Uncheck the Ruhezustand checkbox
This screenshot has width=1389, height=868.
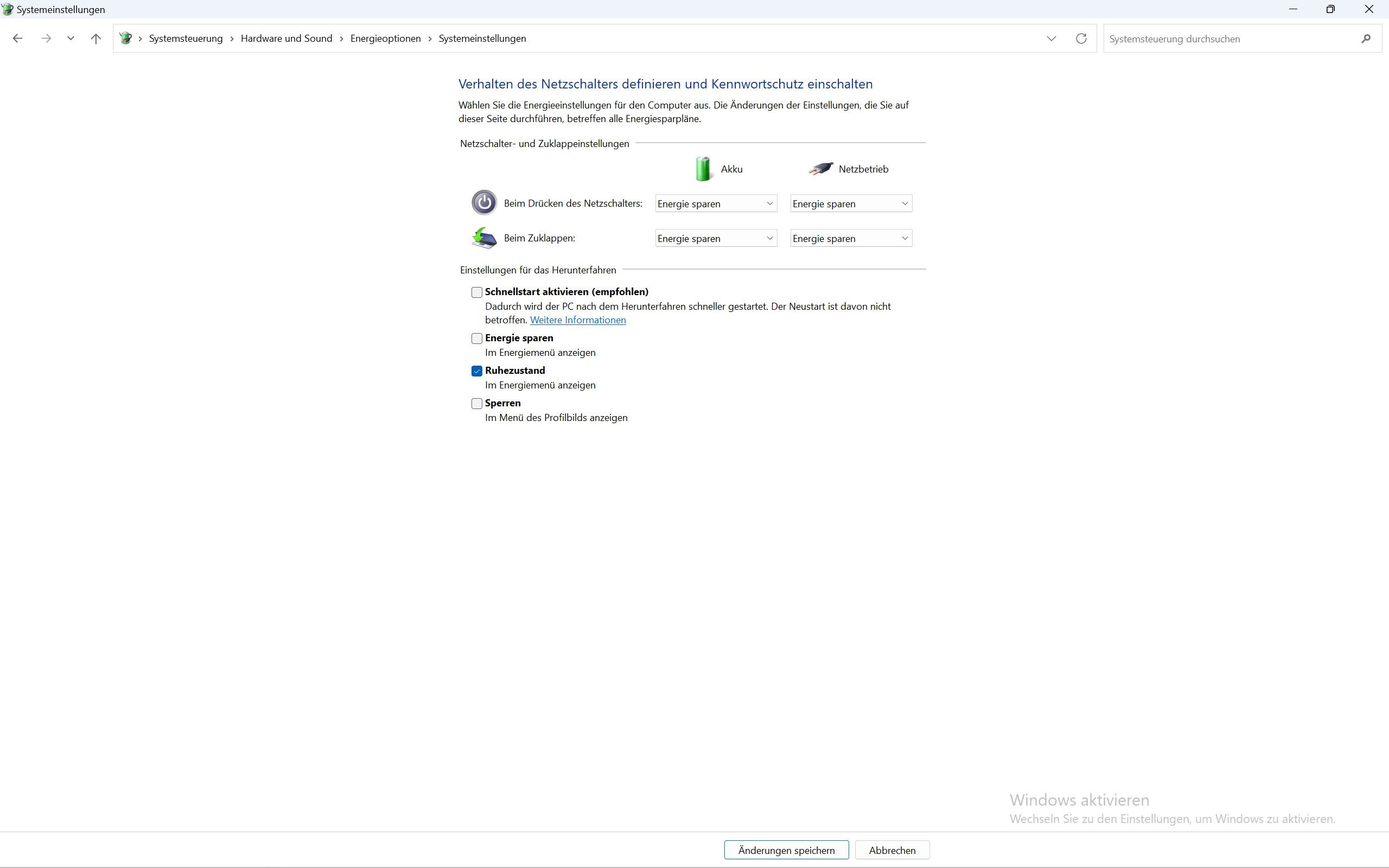(x=476, y=371)
